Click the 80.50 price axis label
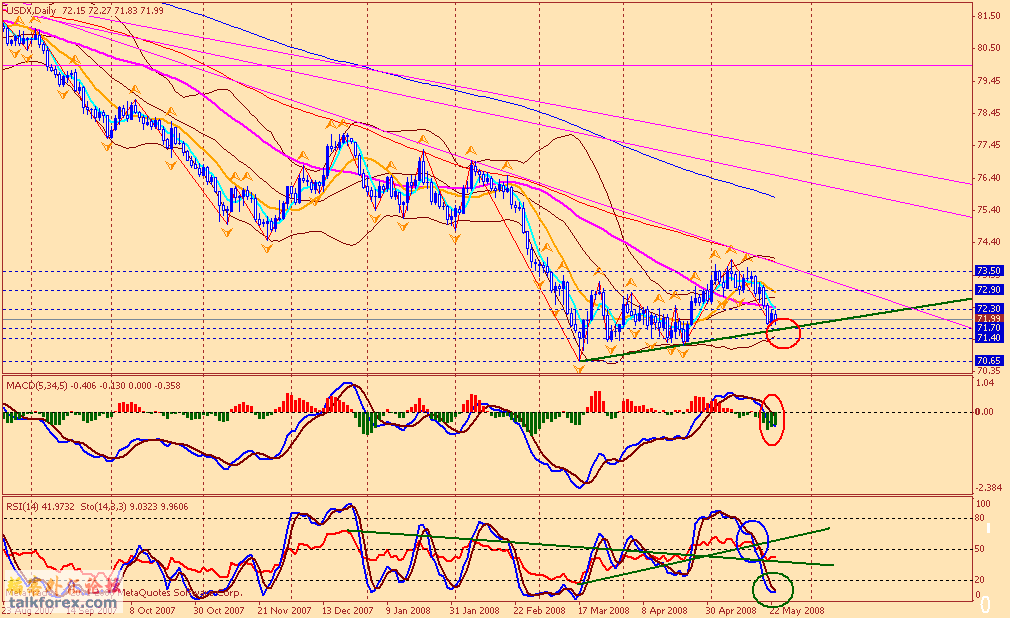The width and height of the screenshot is (1010, 618). tap(989, 48)
